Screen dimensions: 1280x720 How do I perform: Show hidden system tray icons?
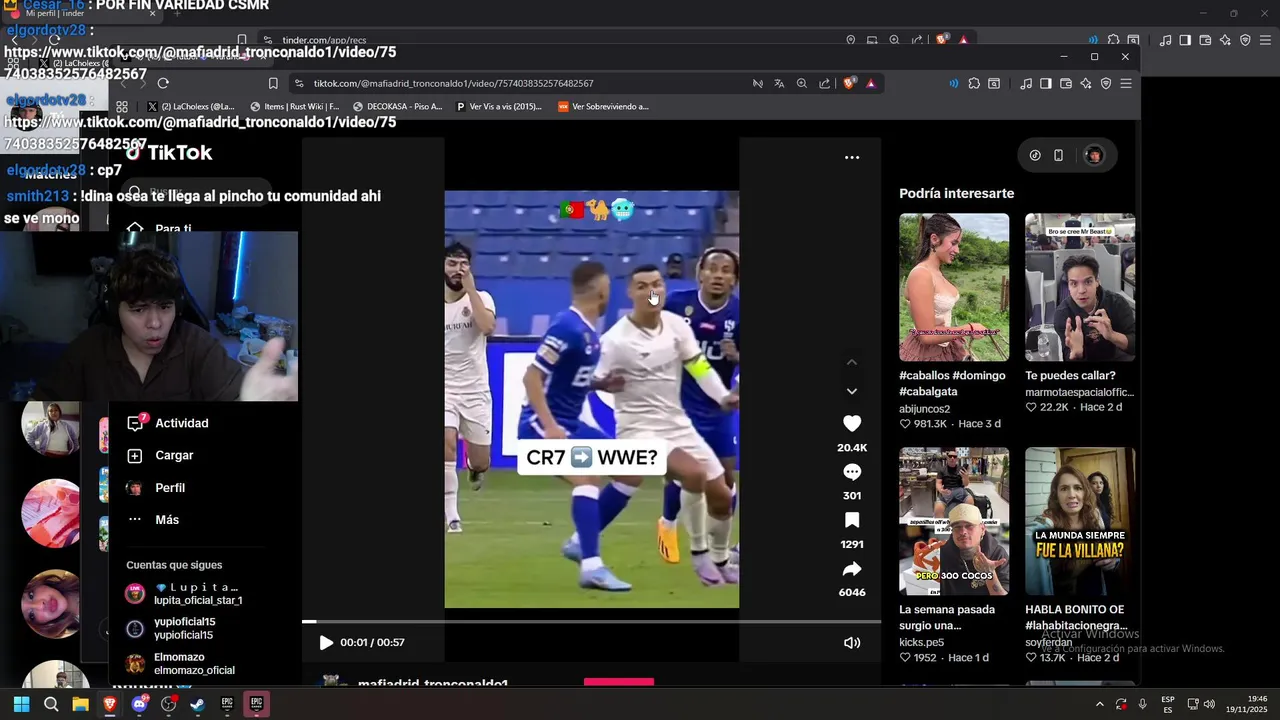[1099, 705]
